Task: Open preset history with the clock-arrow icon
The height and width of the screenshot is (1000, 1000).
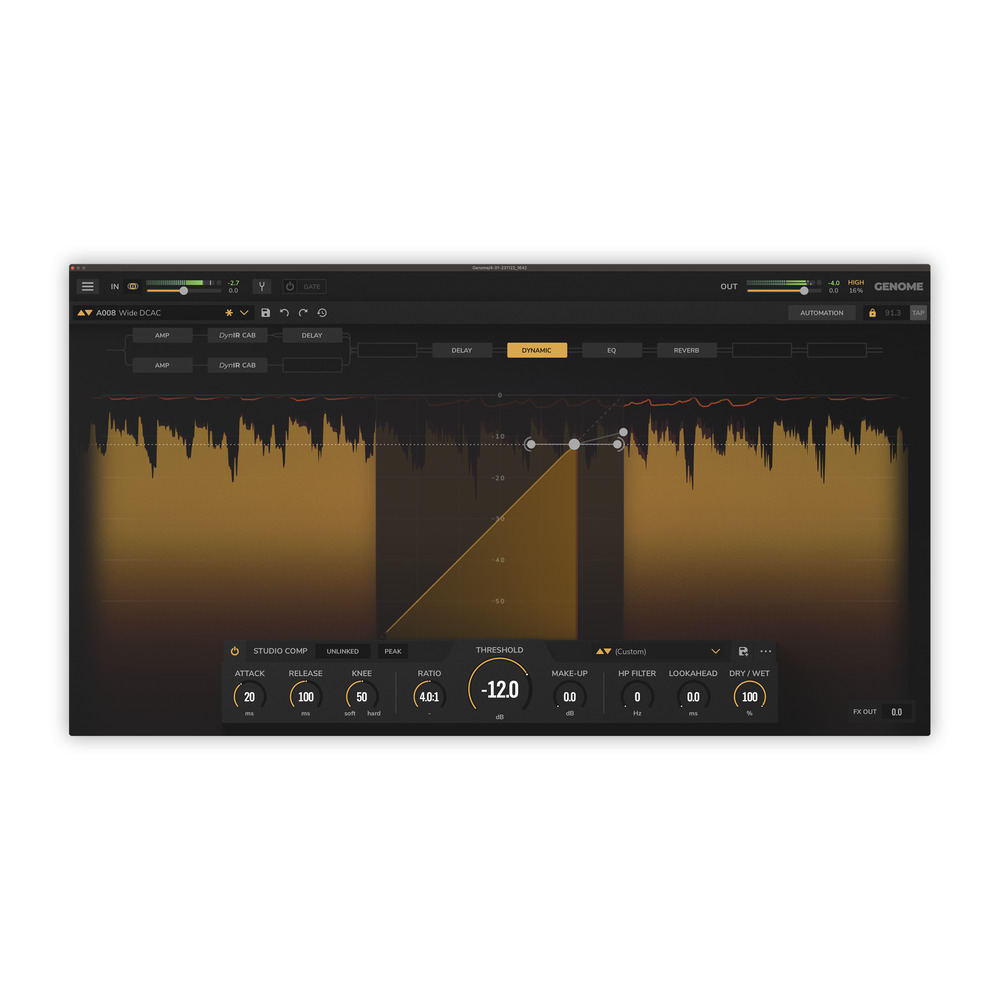Action: (322, 313)
